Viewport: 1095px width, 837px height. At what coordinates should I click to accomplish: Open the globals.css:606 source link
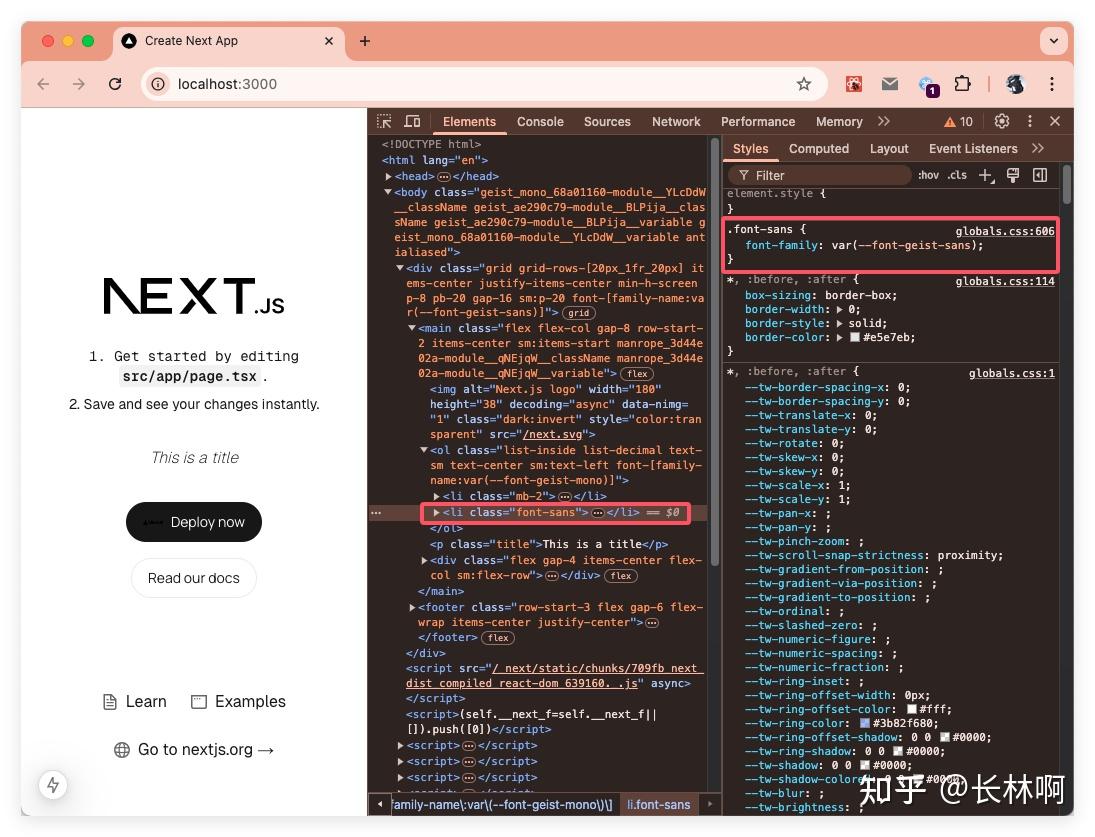click(x=1004, y=230)
